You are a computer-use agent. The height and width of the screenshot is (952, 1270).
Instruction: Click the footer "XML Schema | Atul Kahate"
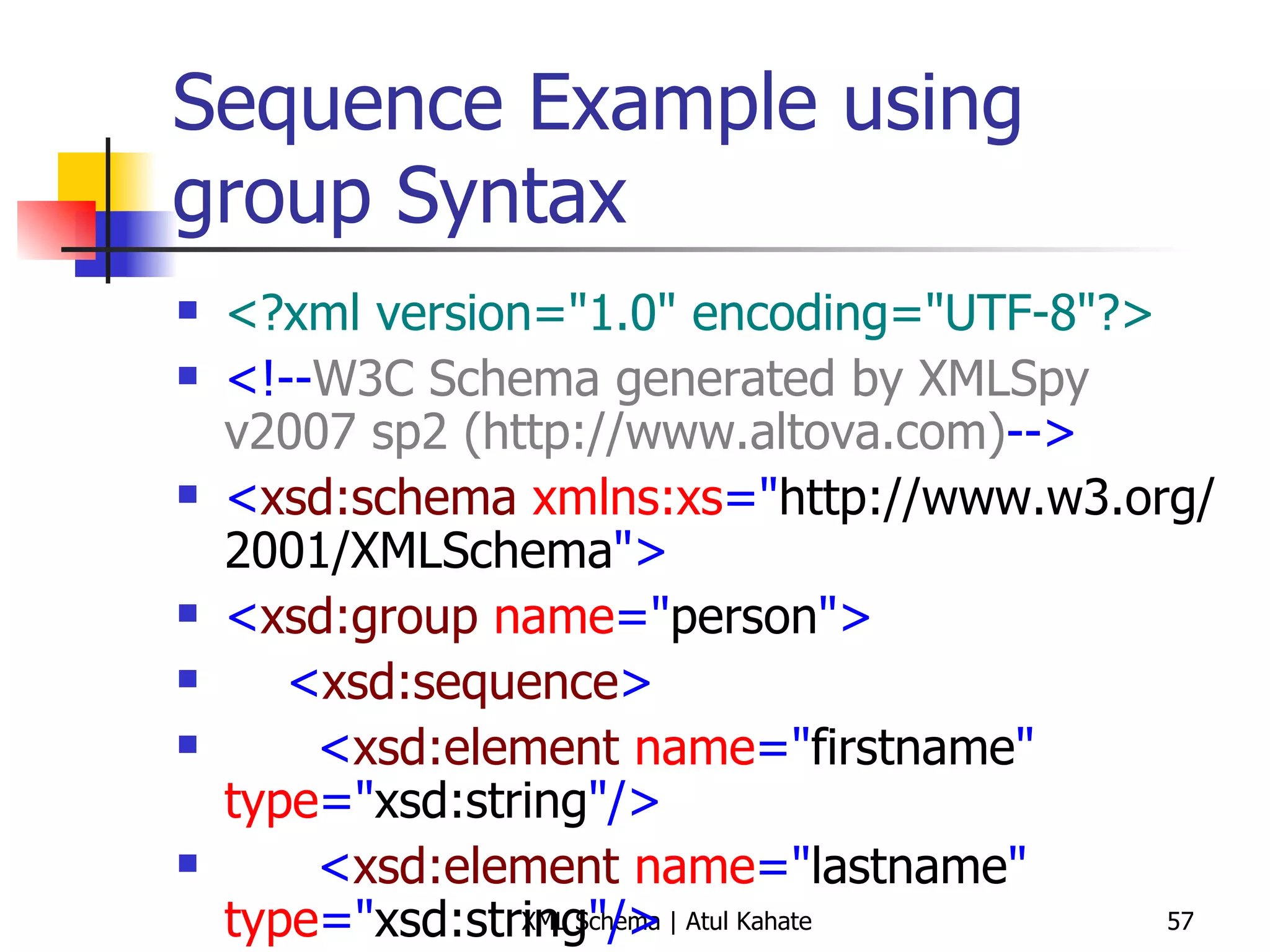[667, 922]
